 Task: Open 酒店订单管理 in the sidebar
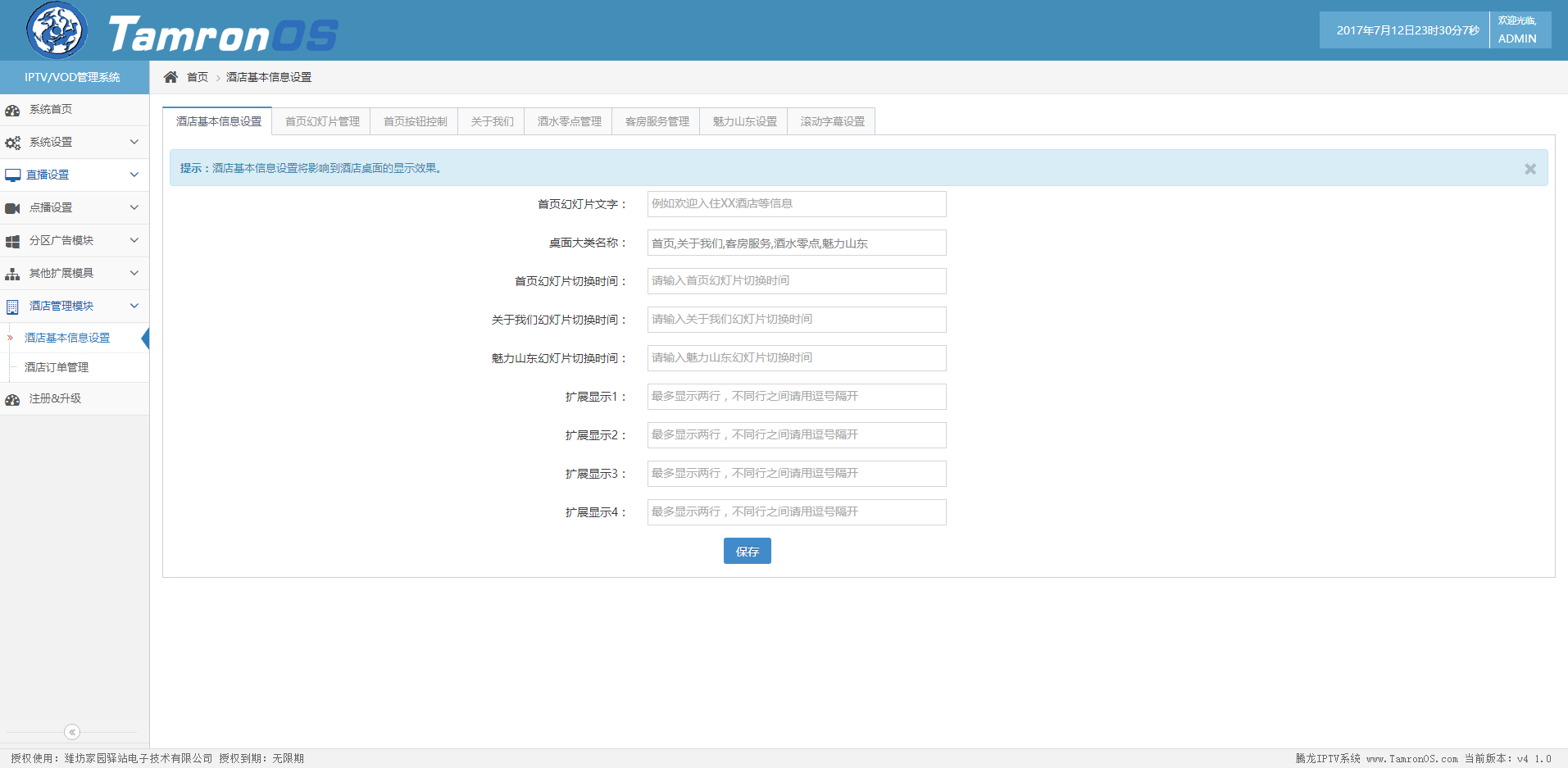[x=57, y=367]
